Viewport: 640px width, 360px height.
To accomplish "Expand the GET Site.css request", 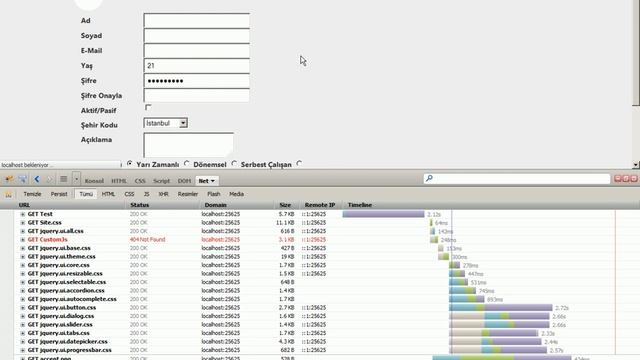I will coord(23,223).
